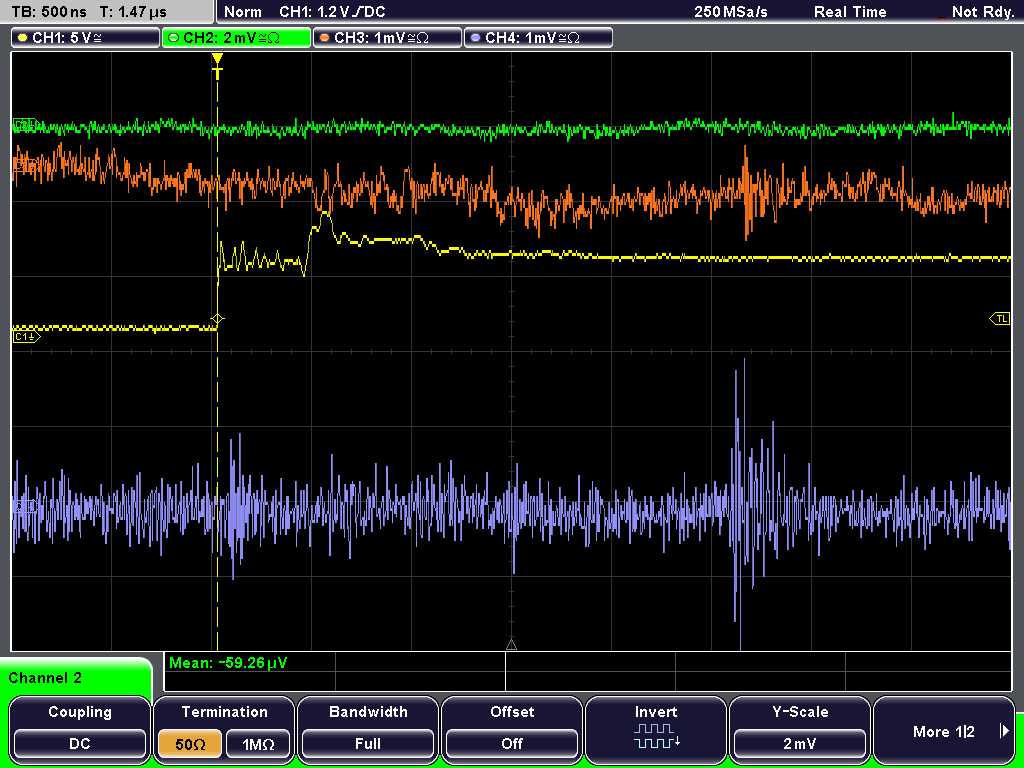
Task: Click the bottom center time reference triangle
Action: click(511, 645)
